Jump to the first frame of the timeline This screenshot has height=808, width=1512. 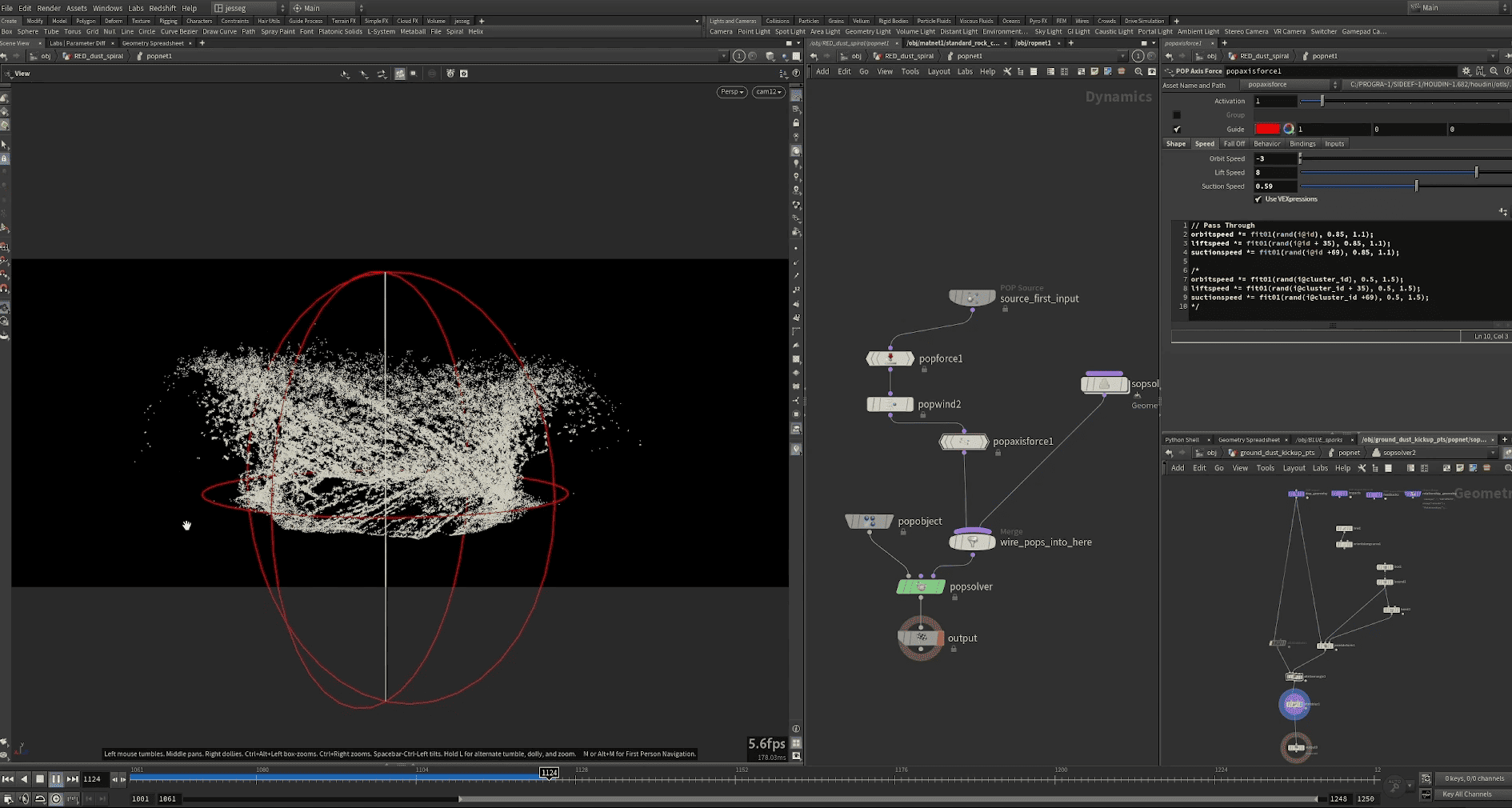pos(8,778)
